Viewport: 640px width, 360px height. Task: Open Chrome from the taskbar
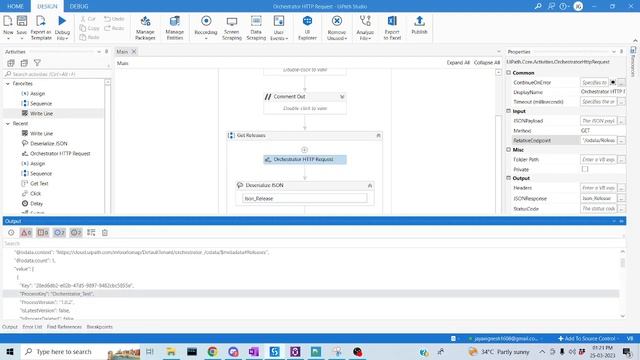[212, 352]
